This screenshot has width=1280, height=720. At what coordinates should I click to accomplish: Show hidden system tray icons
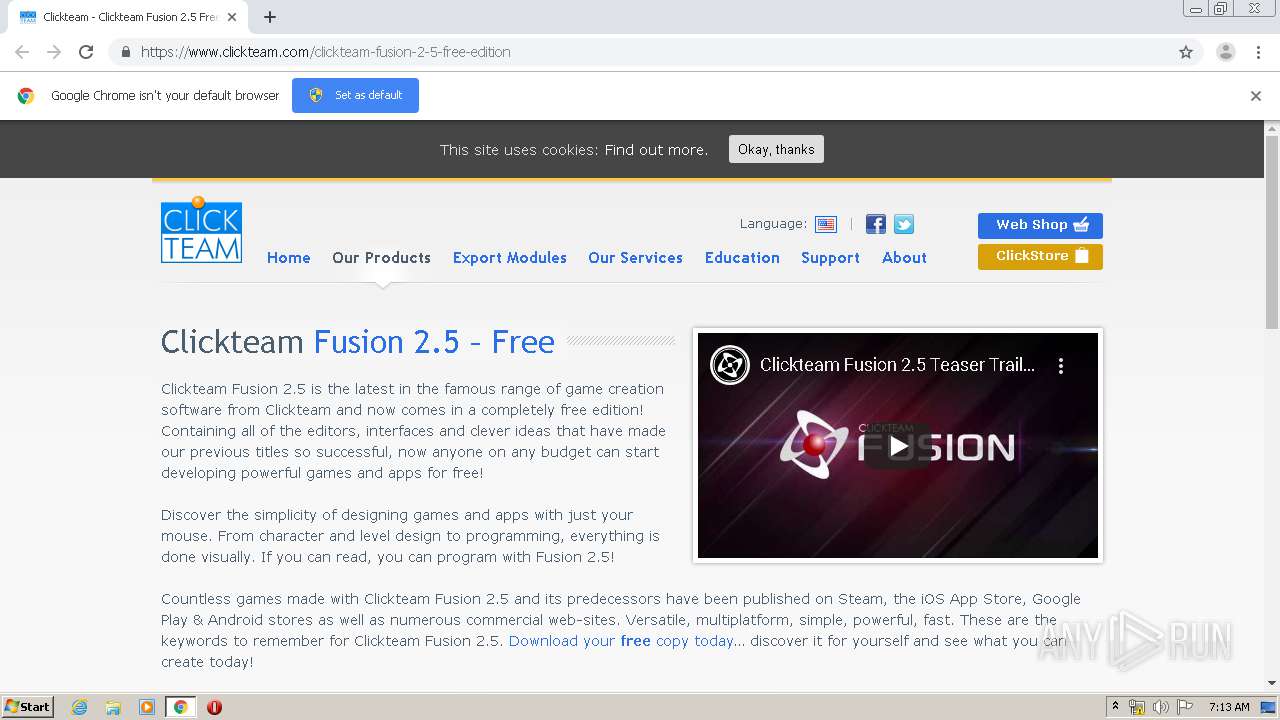point(1115,707)
